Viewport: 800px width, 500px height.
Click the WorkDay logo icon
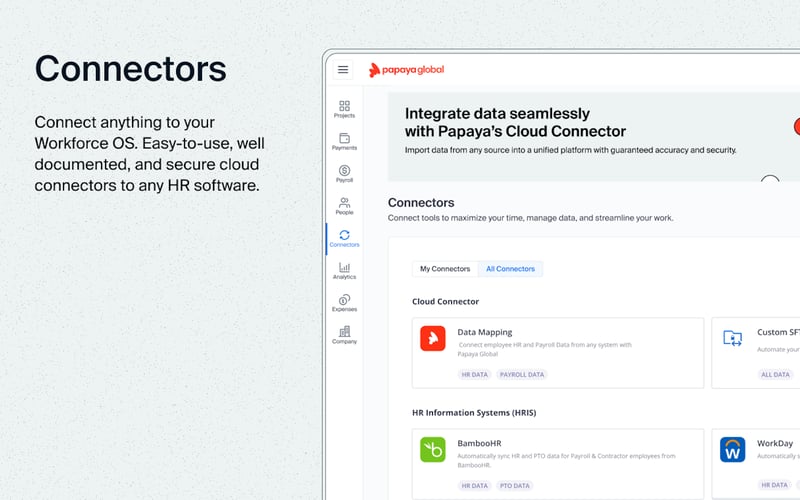click(733, 449)
